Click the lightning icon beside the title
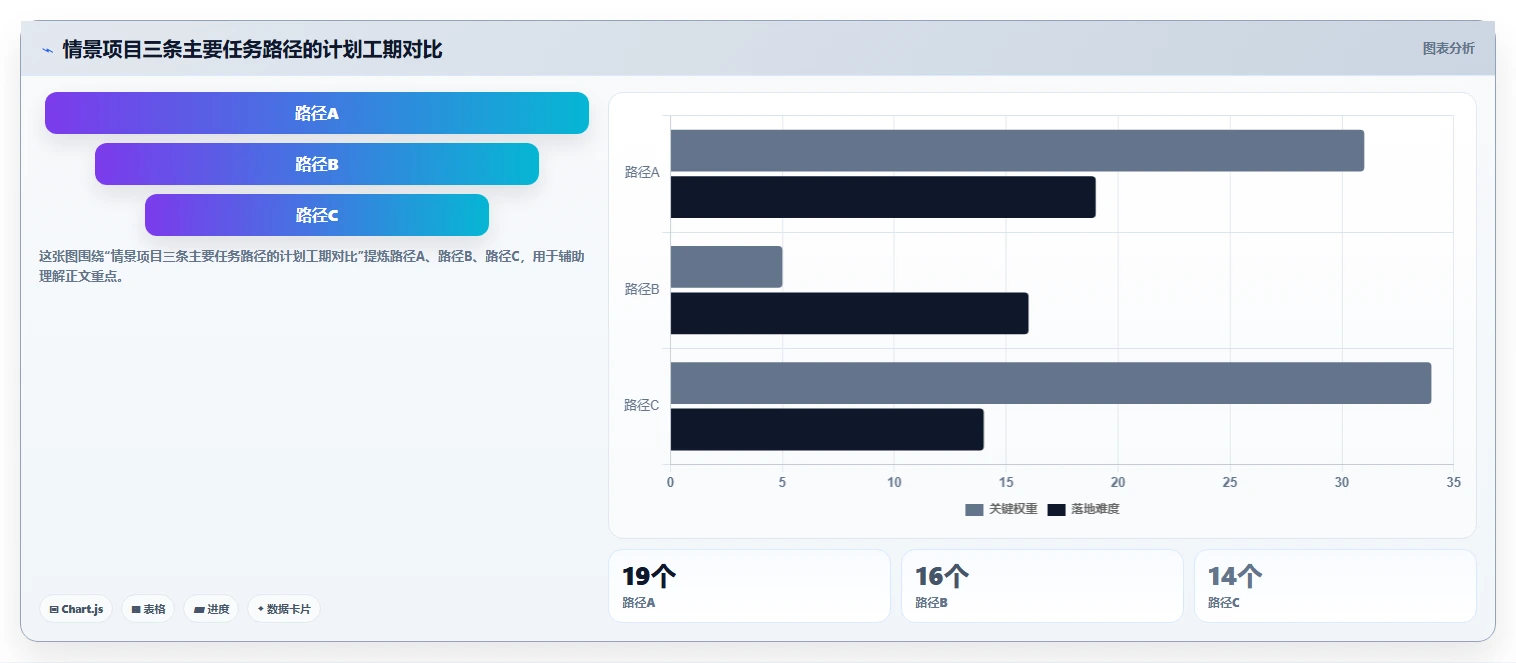The image size is (1516, 663). coord(47,50)
